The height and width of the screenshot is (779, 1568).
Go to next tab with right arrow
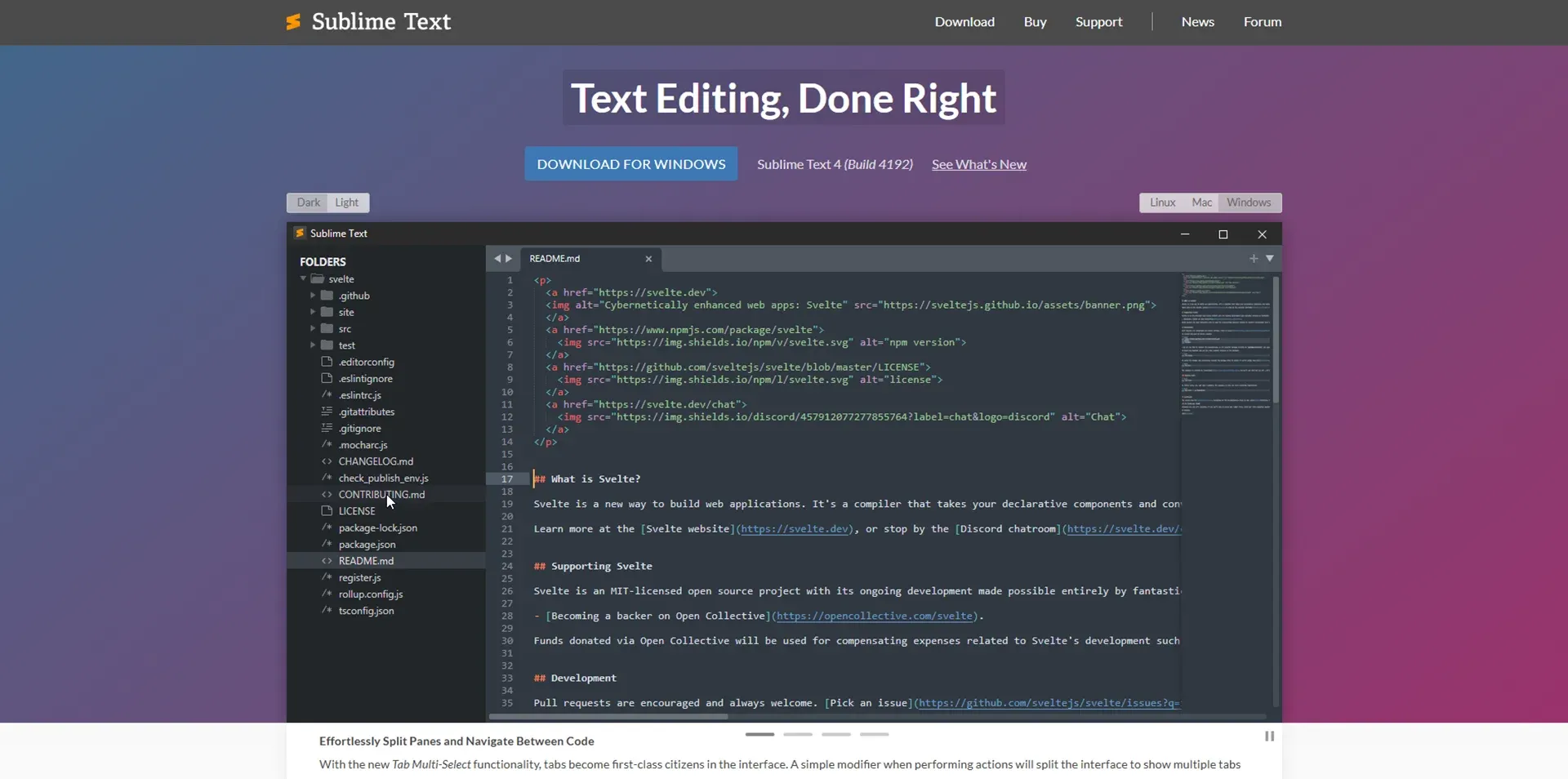509,259
